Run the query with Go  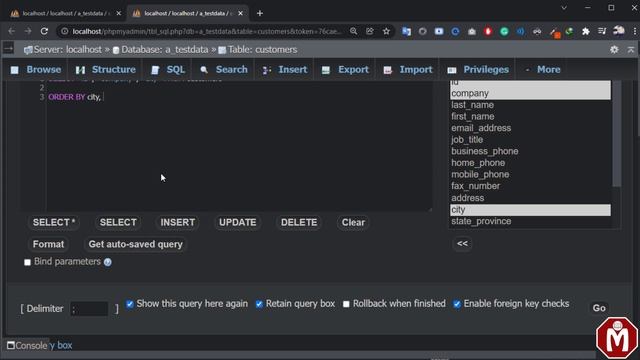click(x=599, y=308)
